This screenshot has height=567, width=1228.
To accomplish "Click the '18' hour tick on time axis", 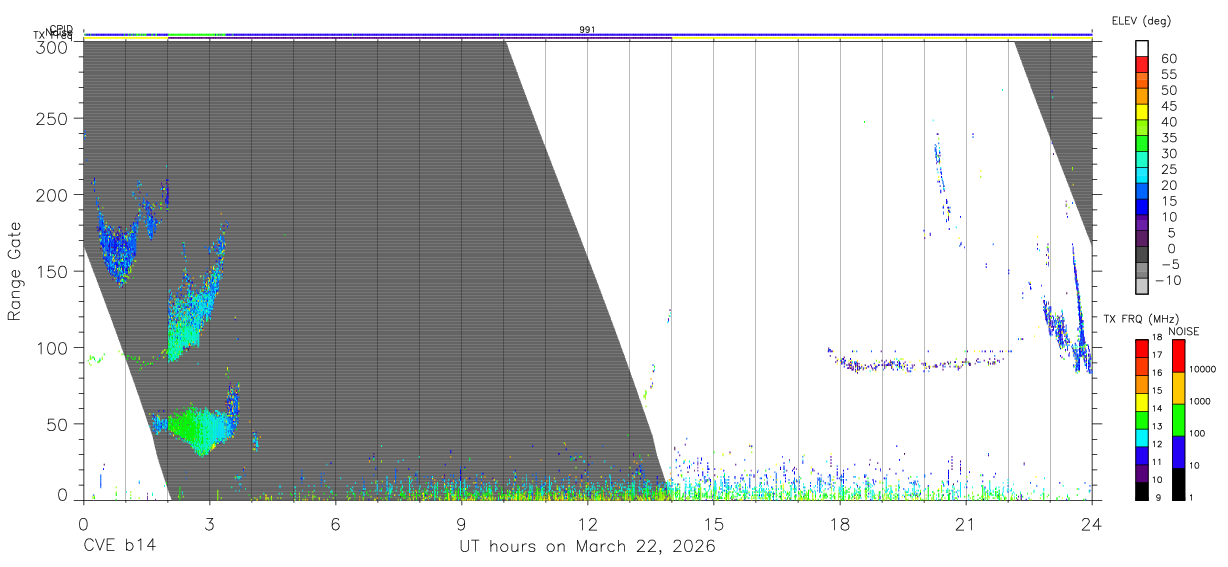I will (839, 523).
